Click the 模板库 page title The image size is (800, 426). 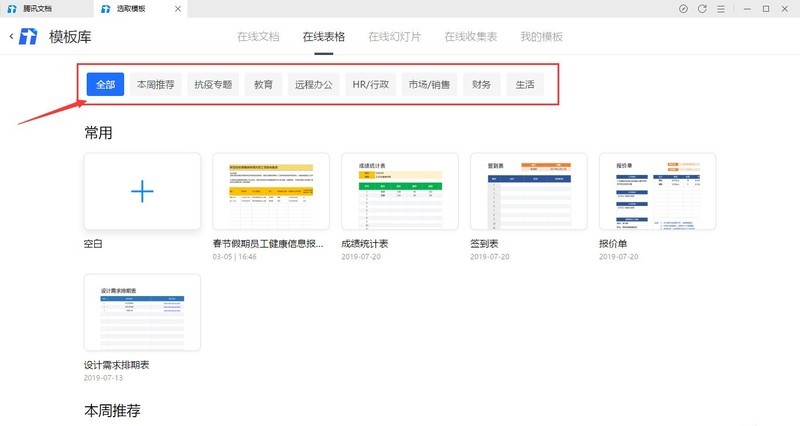70,37
